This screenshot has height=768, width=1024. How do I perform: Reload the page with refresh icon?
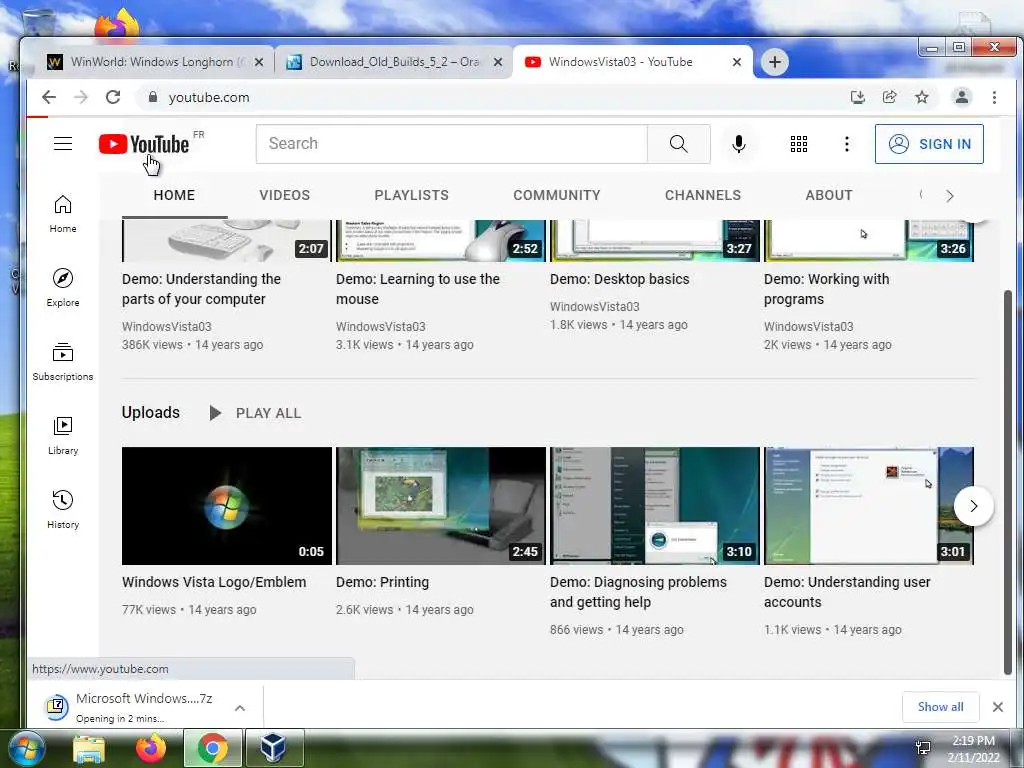113,97
